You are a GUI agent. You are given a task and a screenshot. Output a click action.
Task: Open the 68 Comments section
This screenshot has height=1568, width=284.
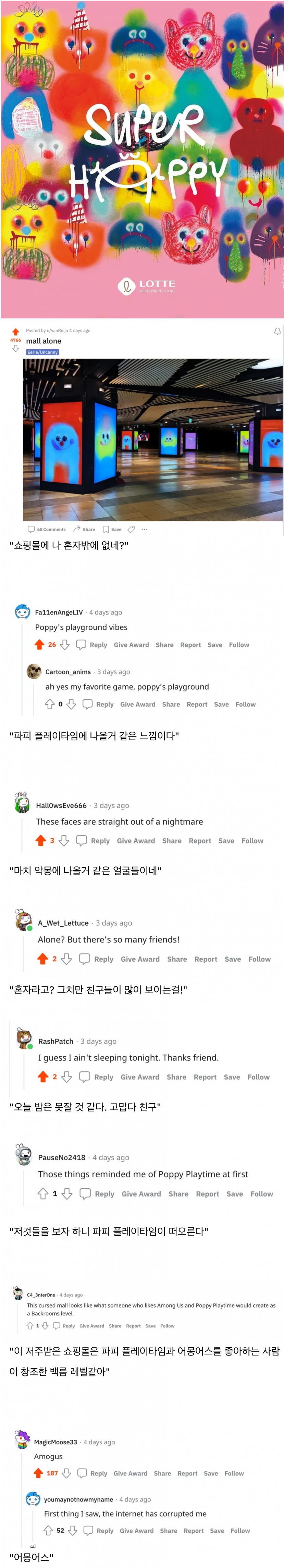(x=47, y=529)
